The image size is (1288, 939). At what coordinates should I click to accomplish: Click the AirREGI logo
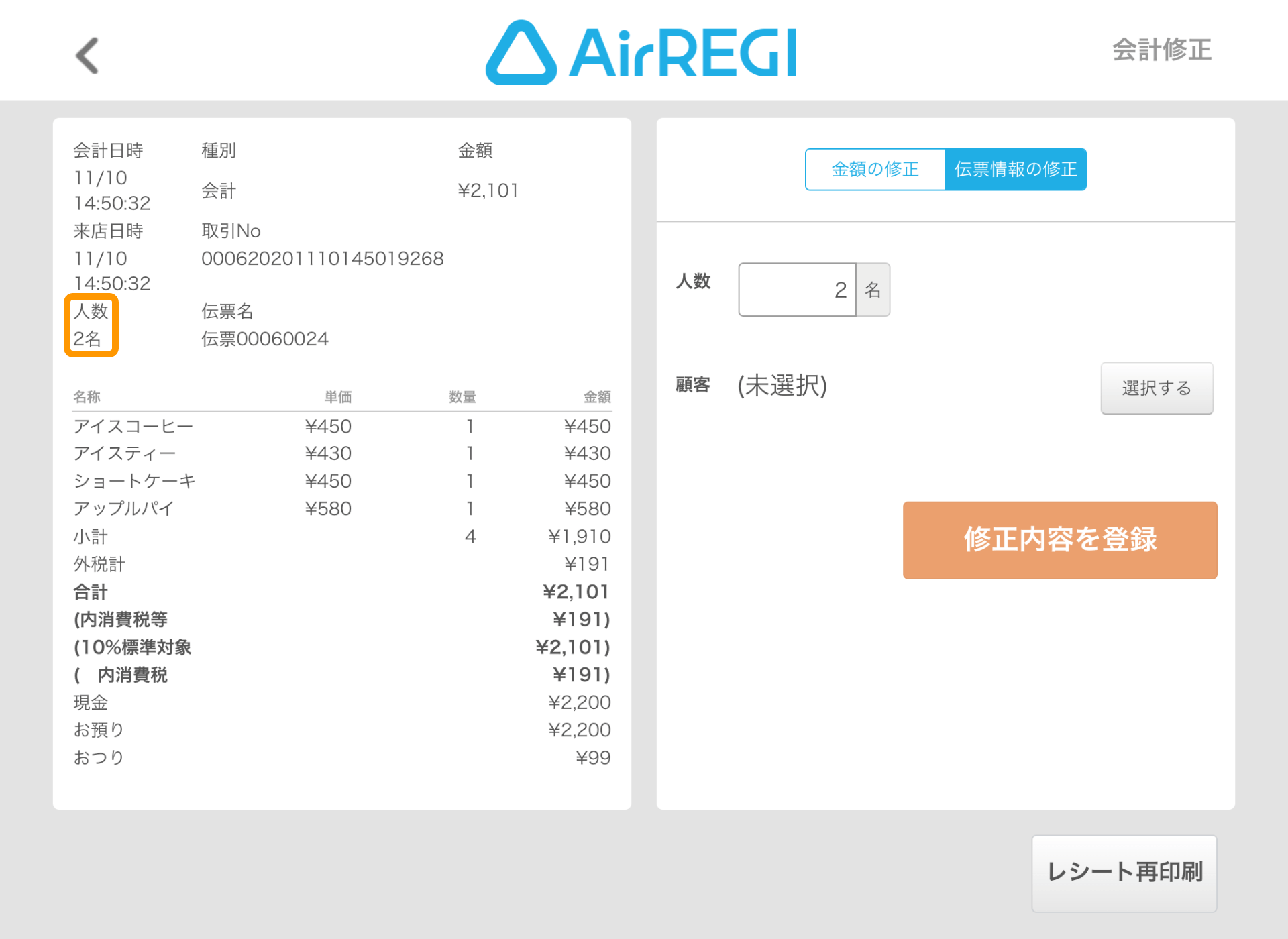[641, 52]
